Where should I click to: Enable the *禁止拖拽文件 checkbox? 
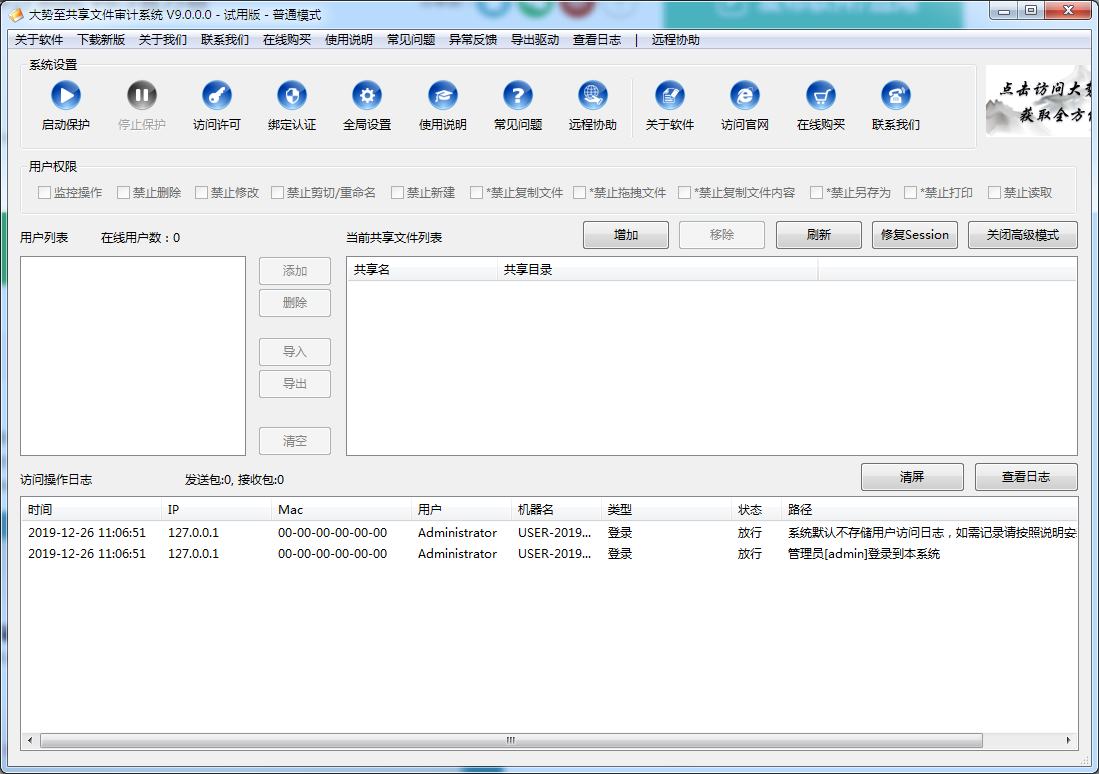[580, 193]
